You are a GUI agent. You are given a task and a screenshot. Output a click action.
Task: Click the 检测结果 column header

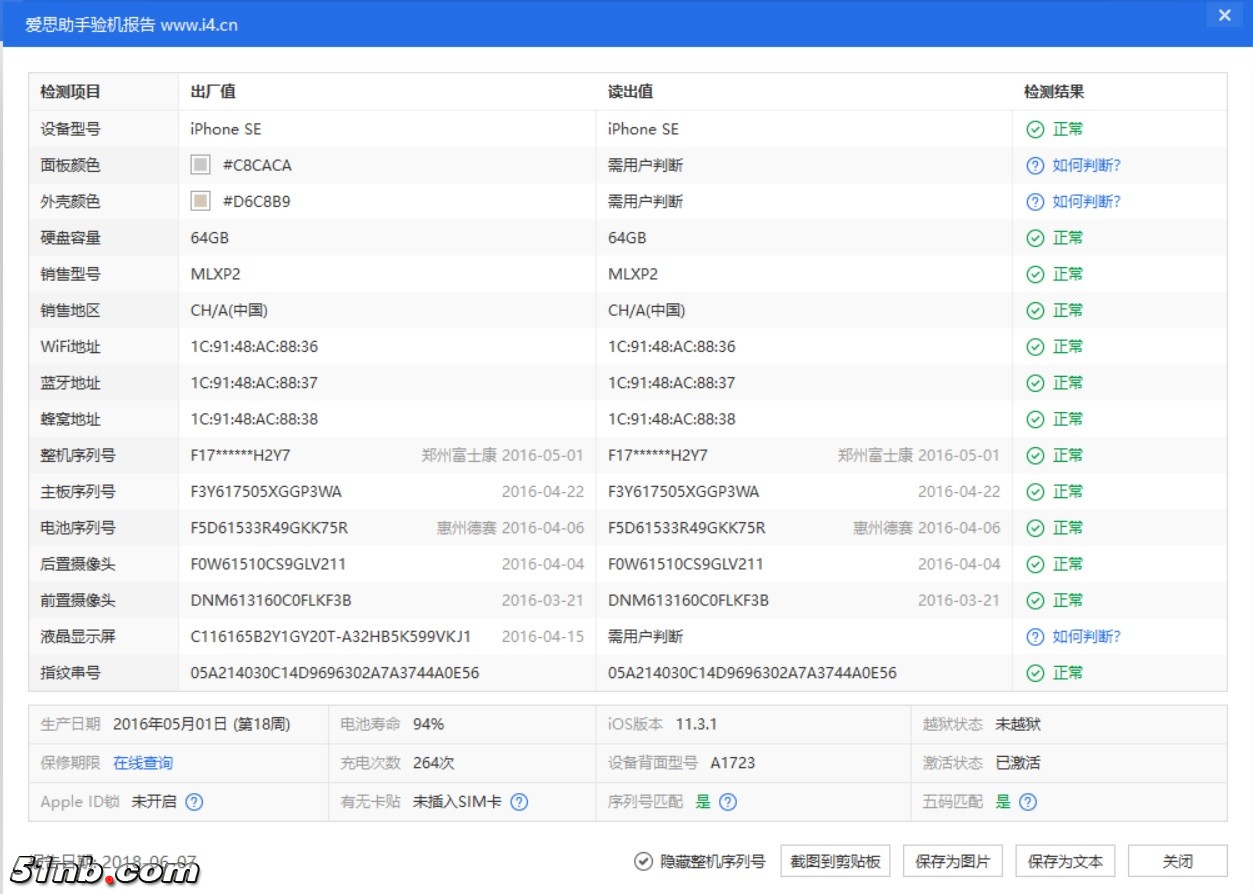click(x=1054, y=92)
